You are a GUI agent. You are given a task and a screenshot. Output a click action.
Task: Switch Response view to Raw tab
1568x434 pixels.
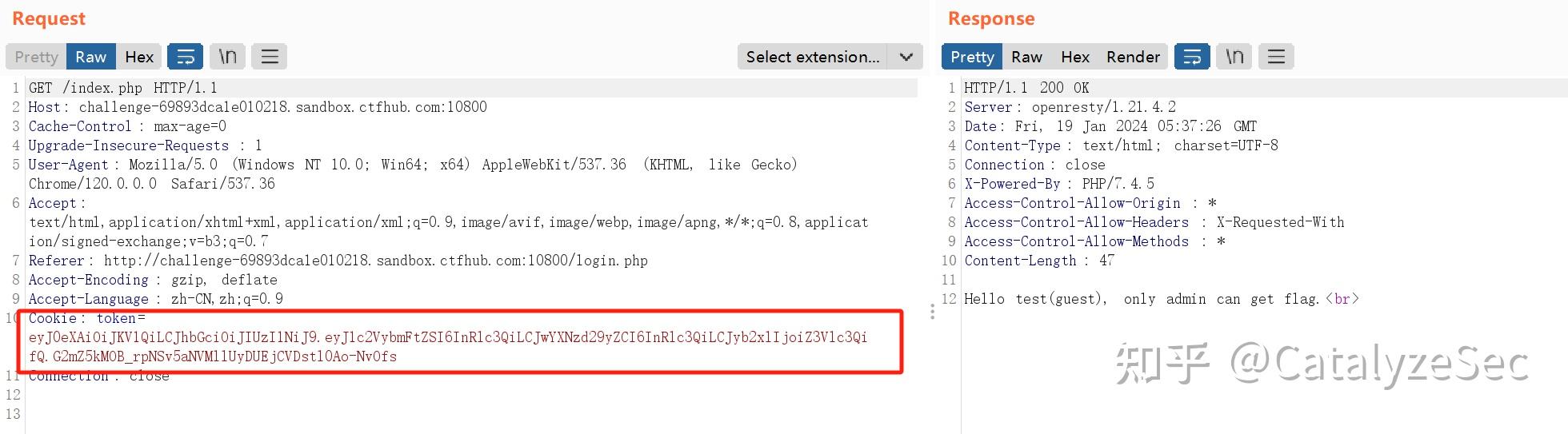1026,57
